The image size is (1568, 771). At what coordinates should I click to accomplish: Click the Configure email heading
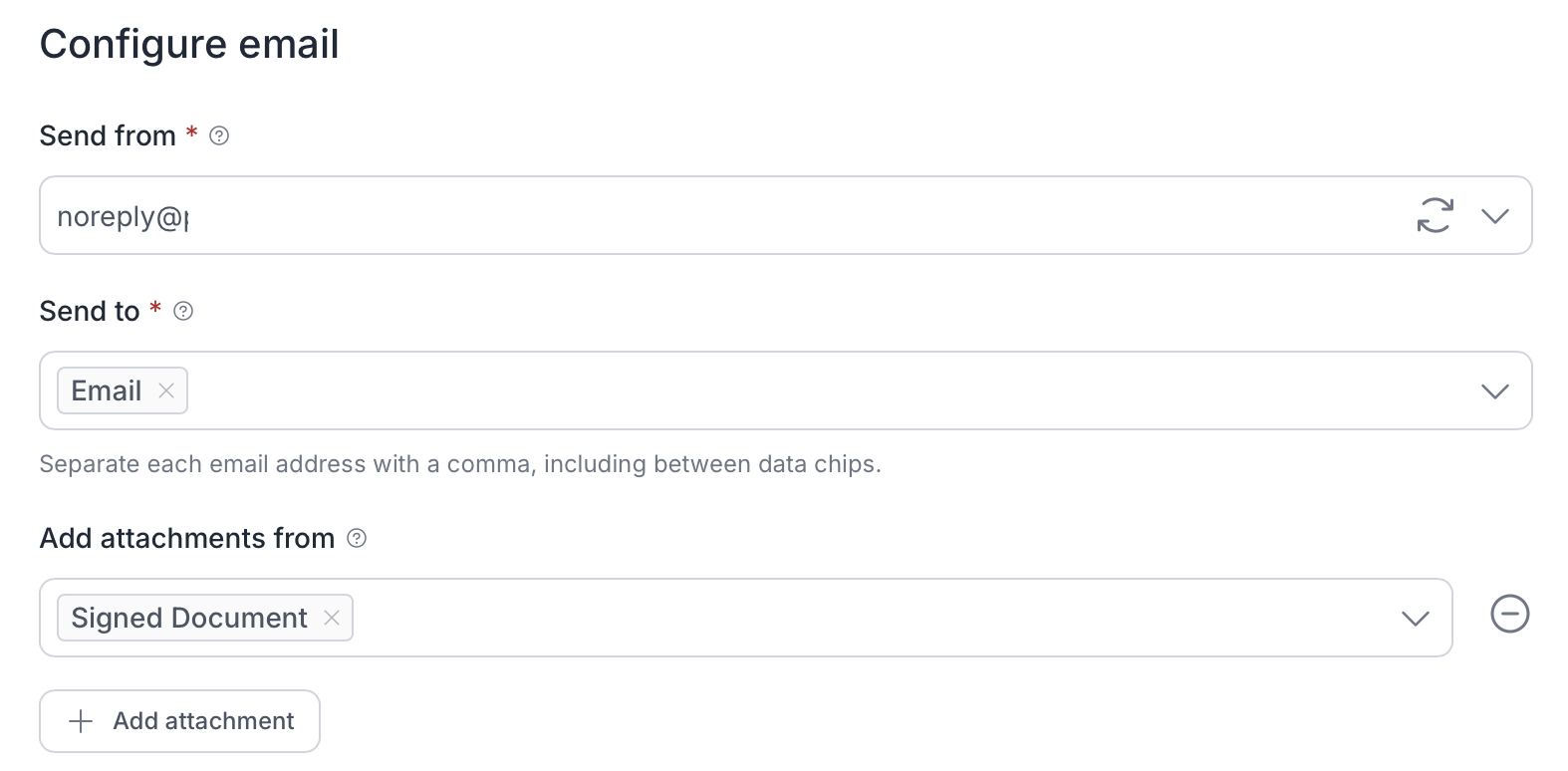pyautogui.click(x=189, y=44)
